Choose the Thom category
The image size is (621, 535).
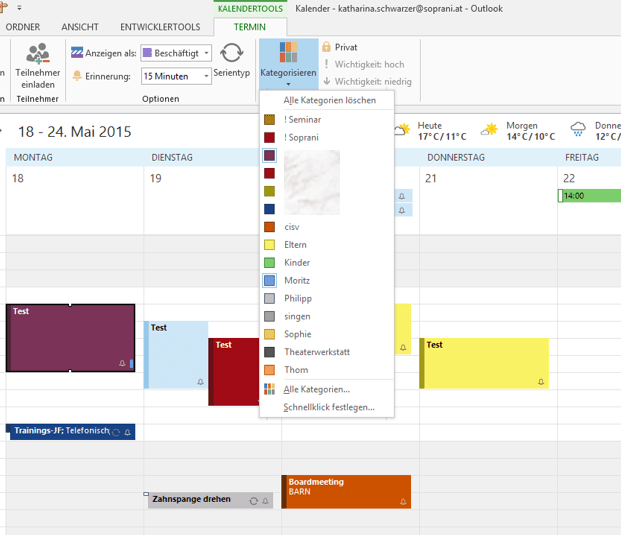327,369
